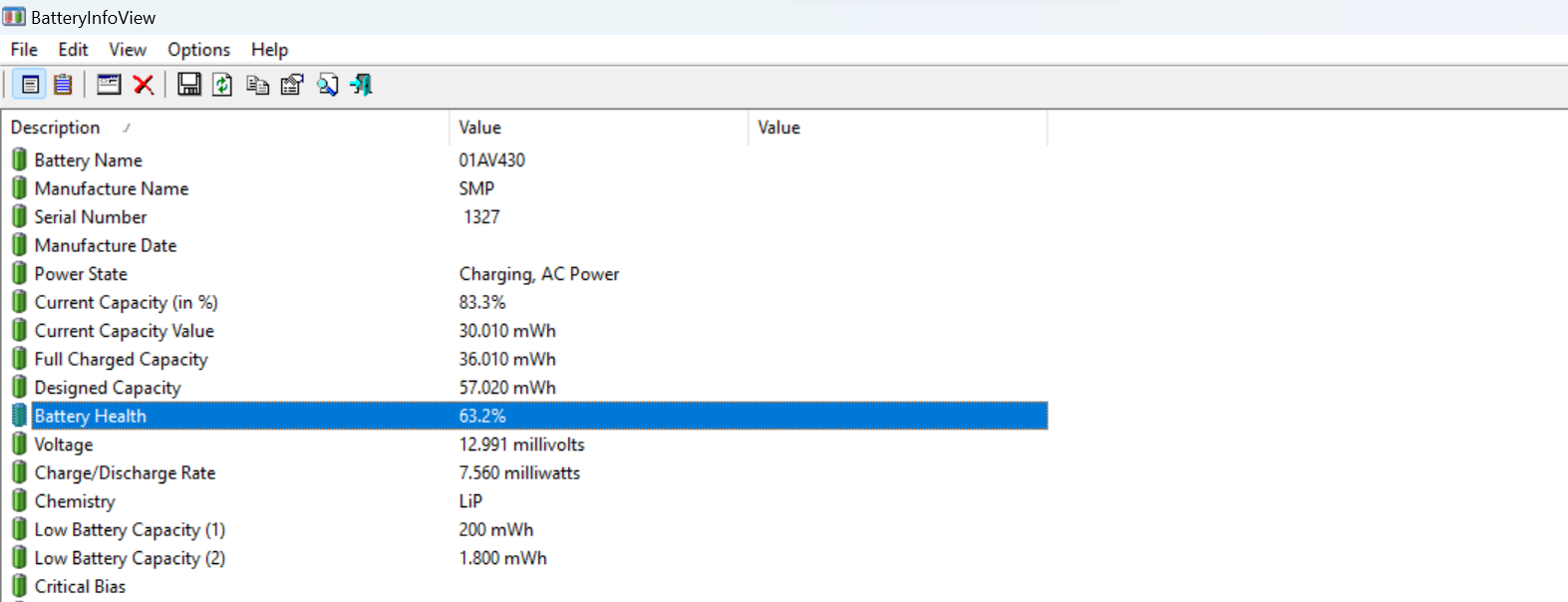This screenshot has height=602, width=1568.
Task: Click the battery icon beside Serial Number
Action: 19,216
